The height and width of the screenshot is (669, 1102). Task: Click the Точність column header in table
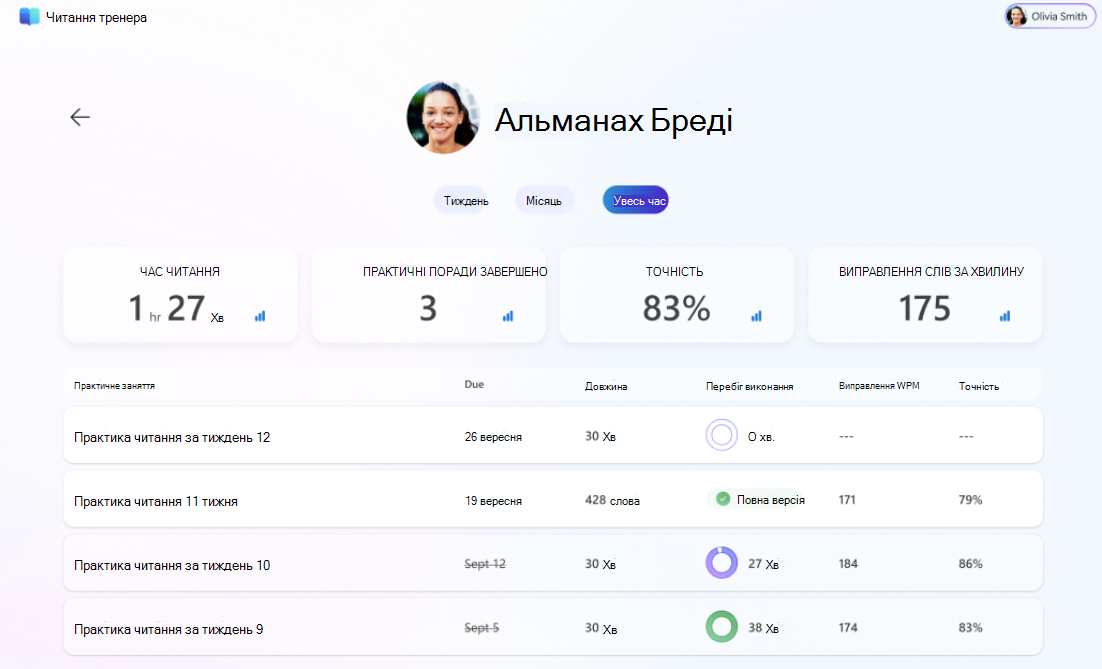coord(978,387)
